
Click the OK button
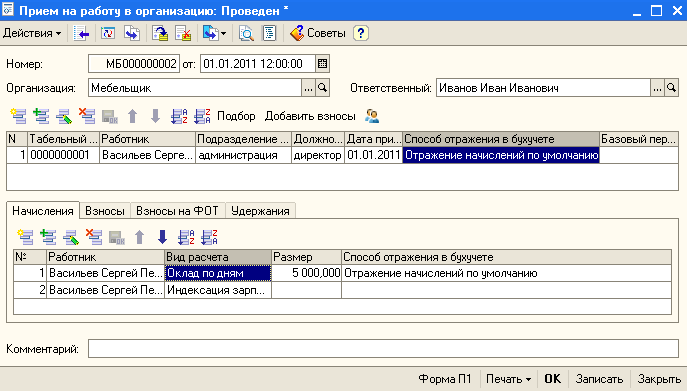552,379
